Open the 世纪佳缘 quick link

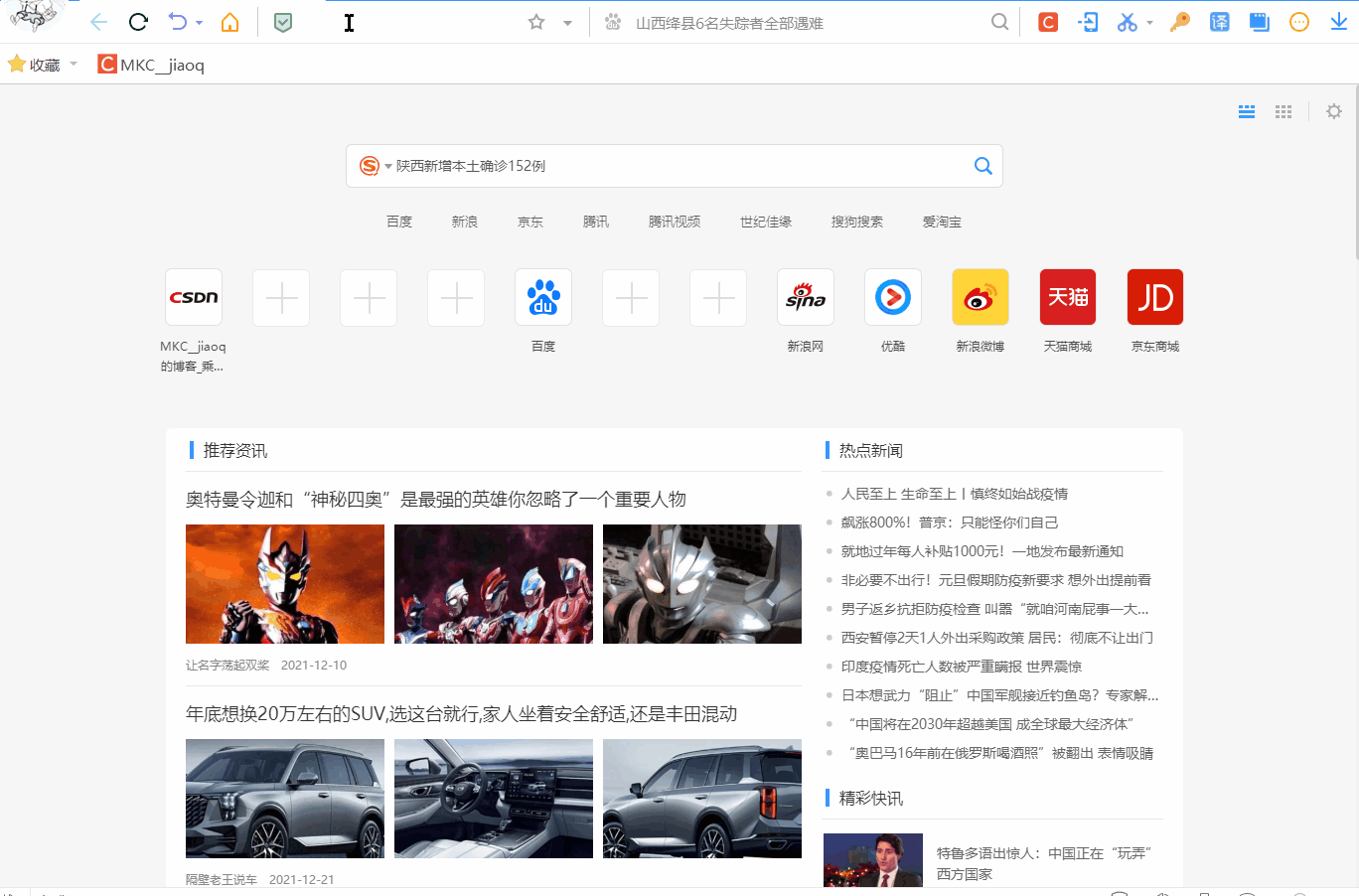pos(766,222)
